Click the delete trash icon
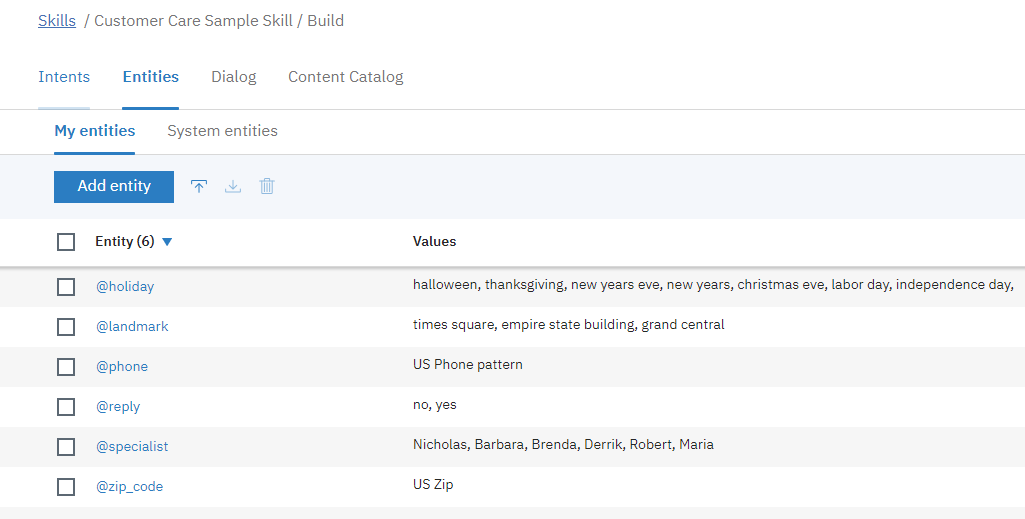 coord(267,187)
